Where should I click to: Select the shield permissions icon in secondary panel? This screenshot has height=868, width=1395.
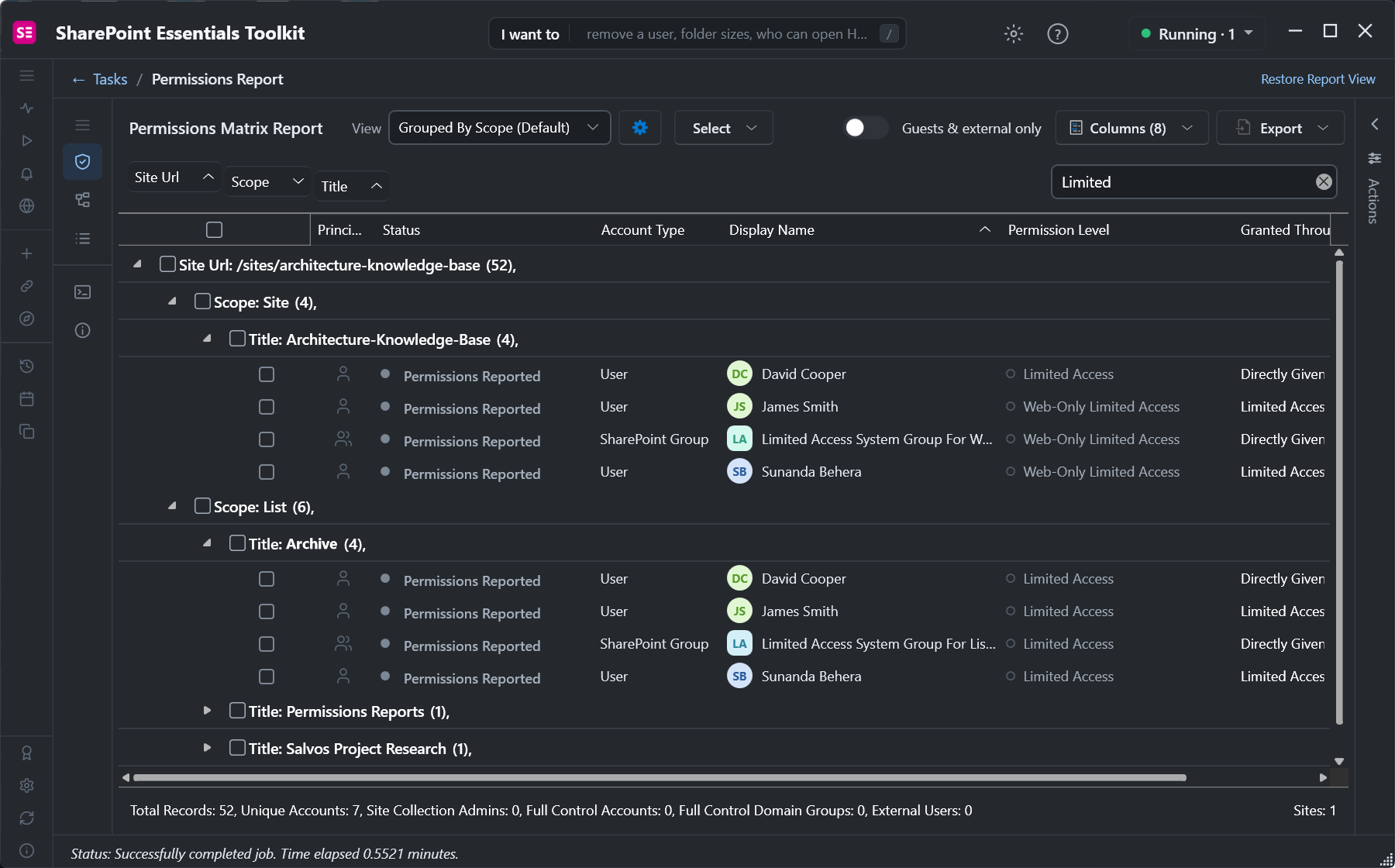83,161
